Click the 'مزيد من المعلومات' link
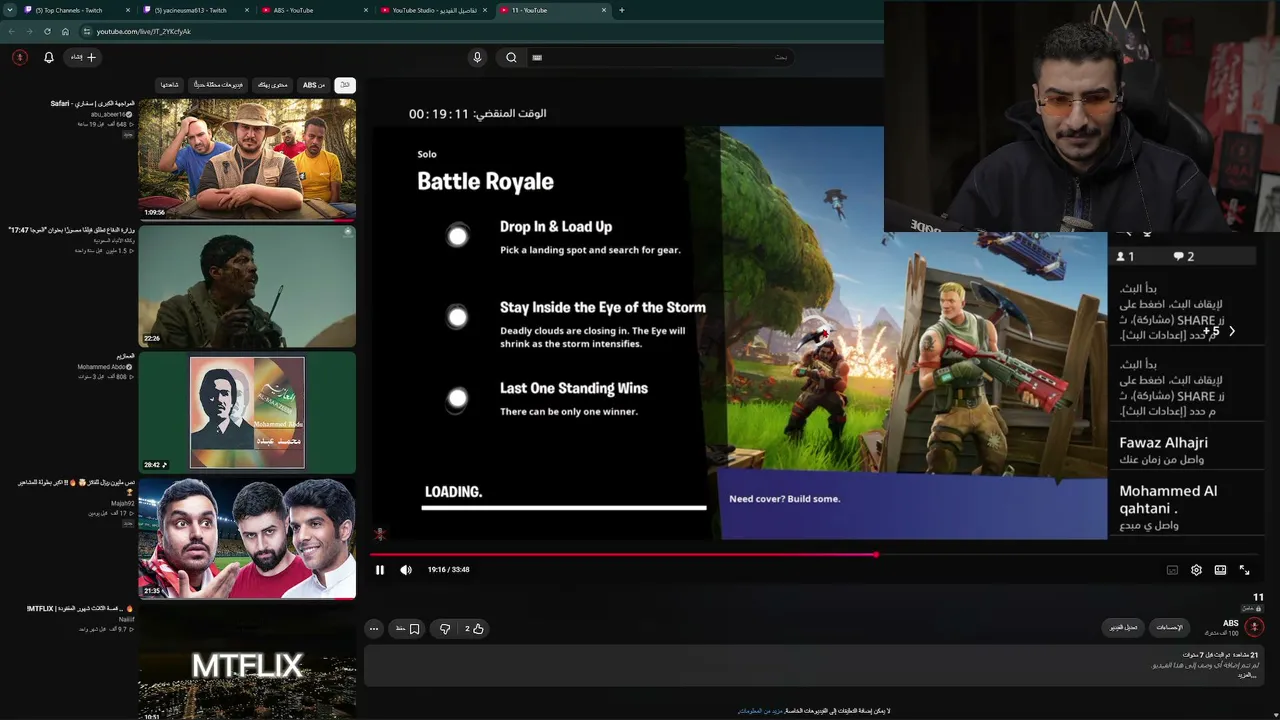1280x720 pixels. pos(760,711)
